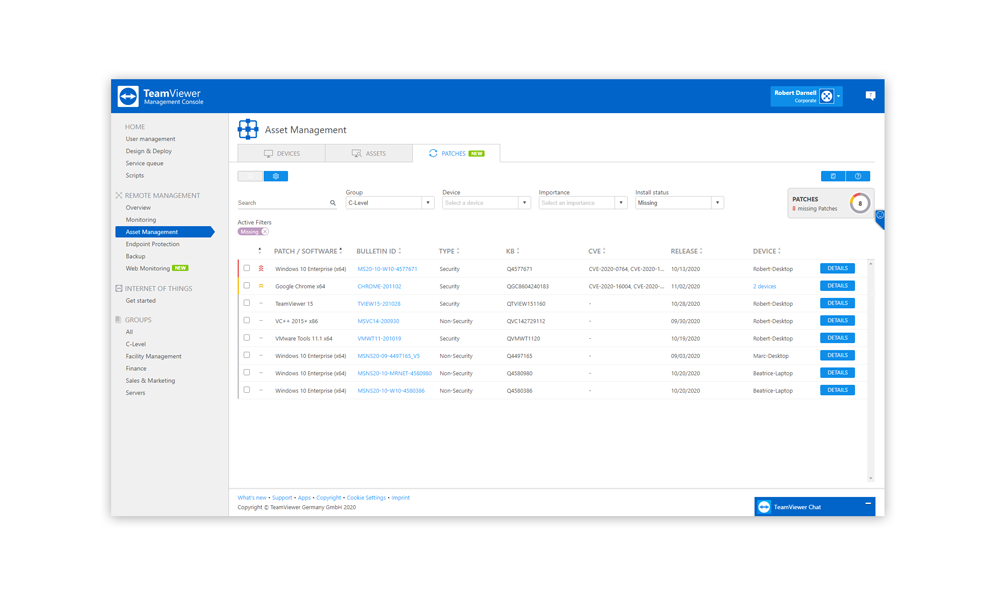1000x600 pixels.
Task: Switch to the Assets tab
Action: point(369,154)
